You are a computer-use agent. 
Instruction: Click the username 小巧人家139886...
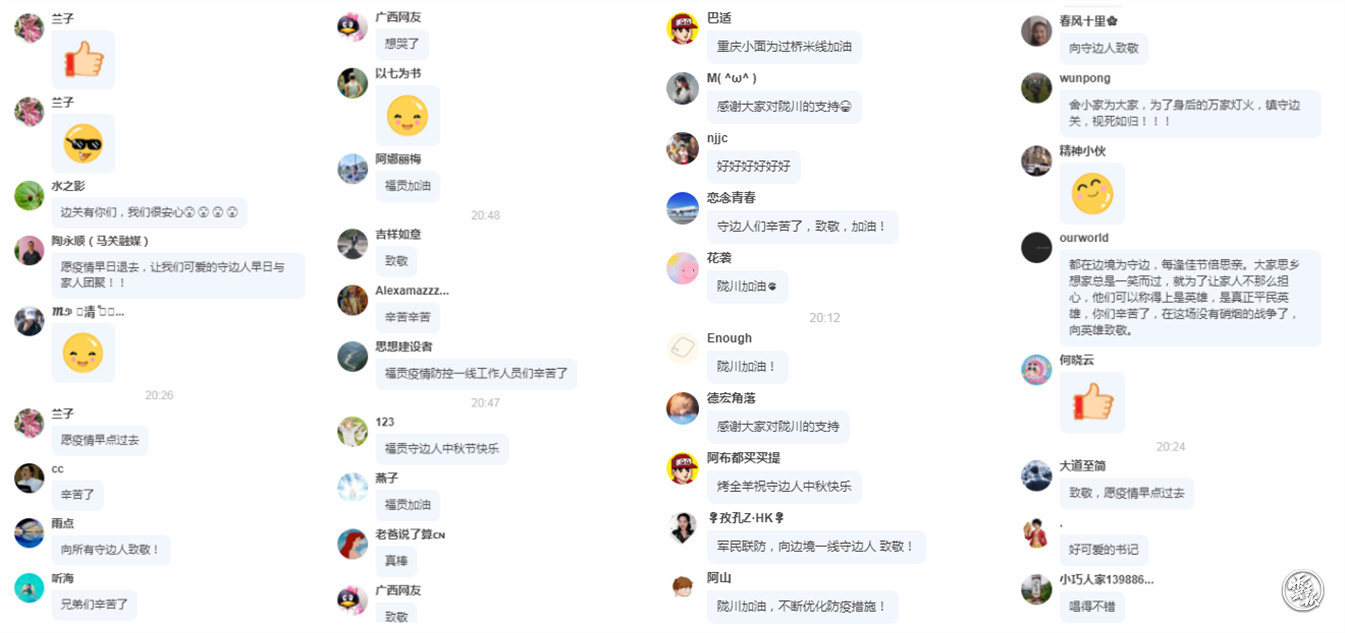pos(1107,579)
